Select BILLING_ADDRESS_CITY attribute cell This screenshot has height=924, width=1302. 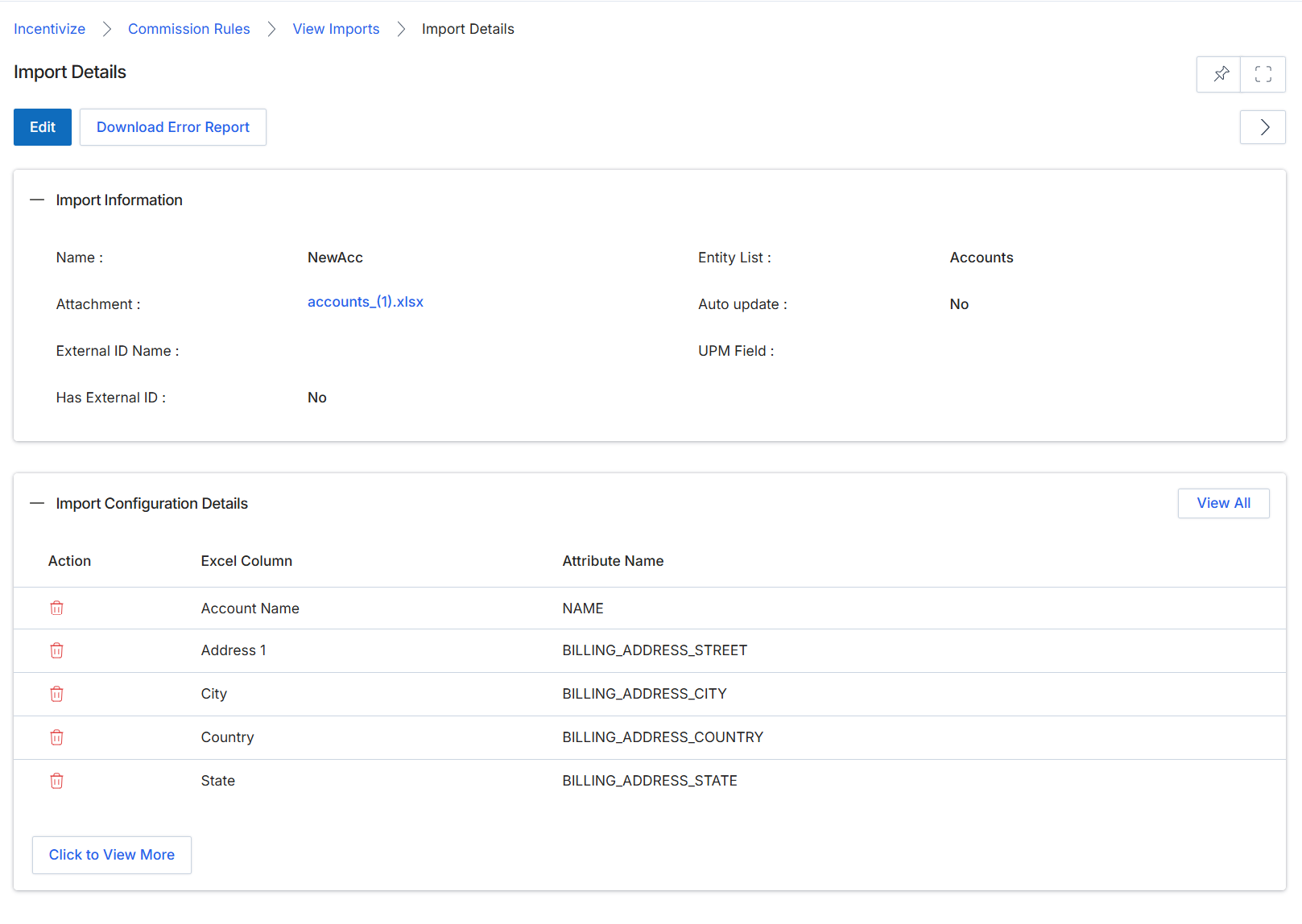click(644, 694)
